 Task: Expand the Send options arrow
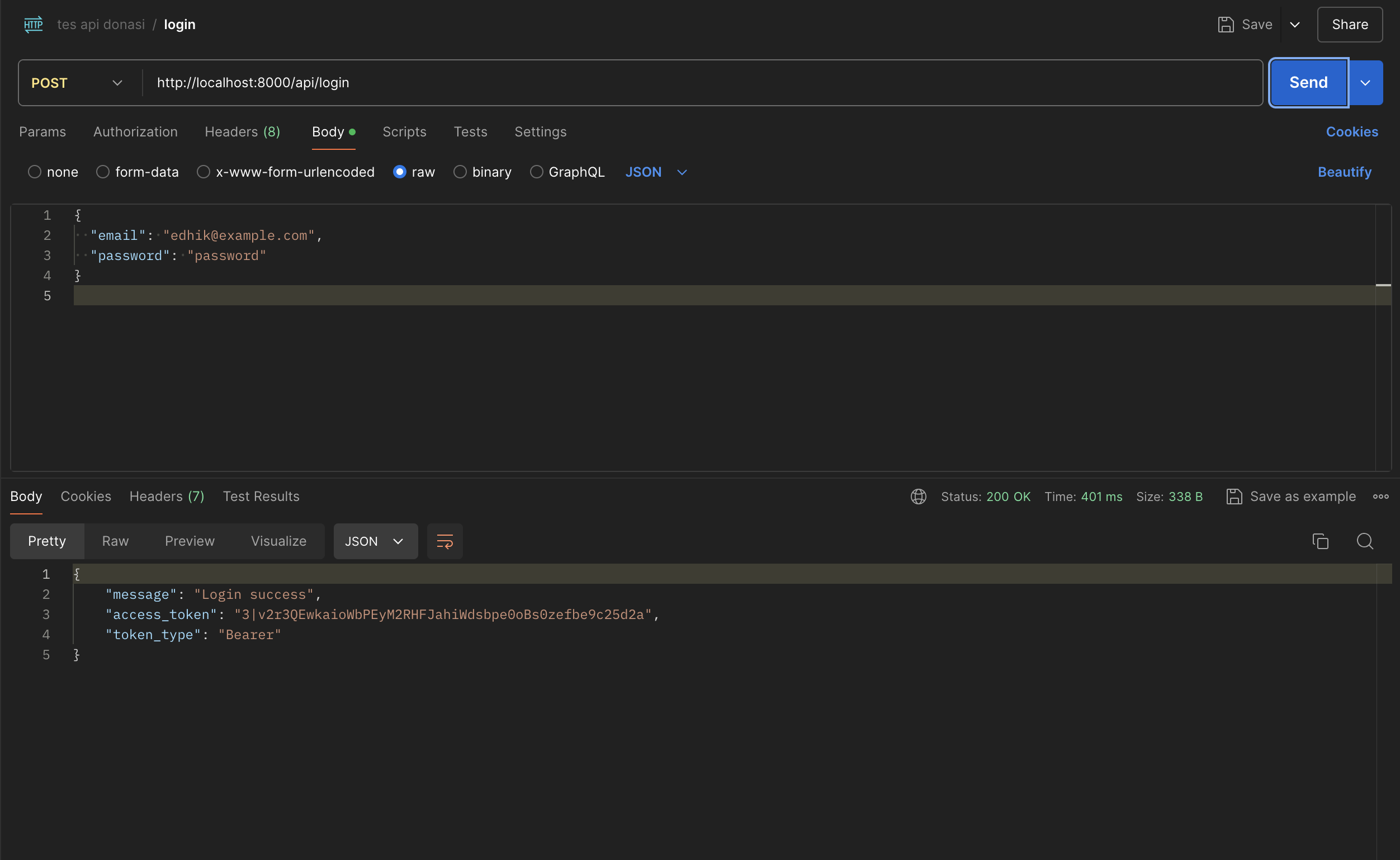point(1365,83)
